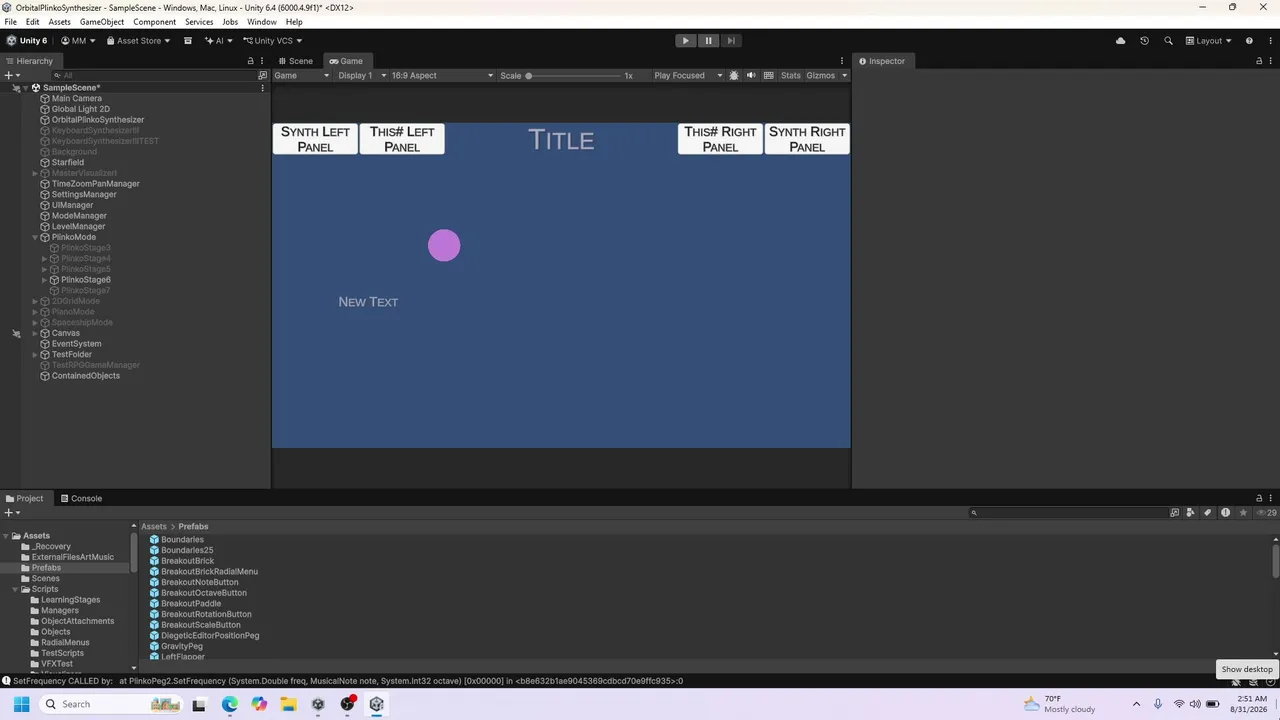Select LevelManager in Hierarchy
1280x720 pixels.
point(79,227)
